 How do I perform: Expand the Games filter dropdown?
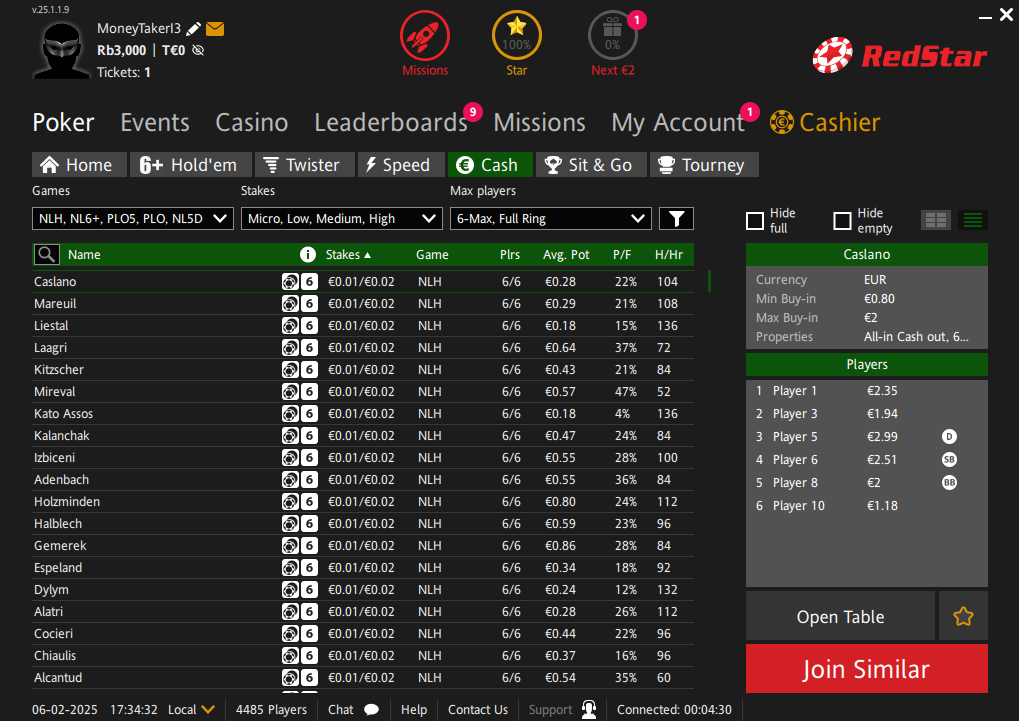pyautogui.click(x=133, y=219)
